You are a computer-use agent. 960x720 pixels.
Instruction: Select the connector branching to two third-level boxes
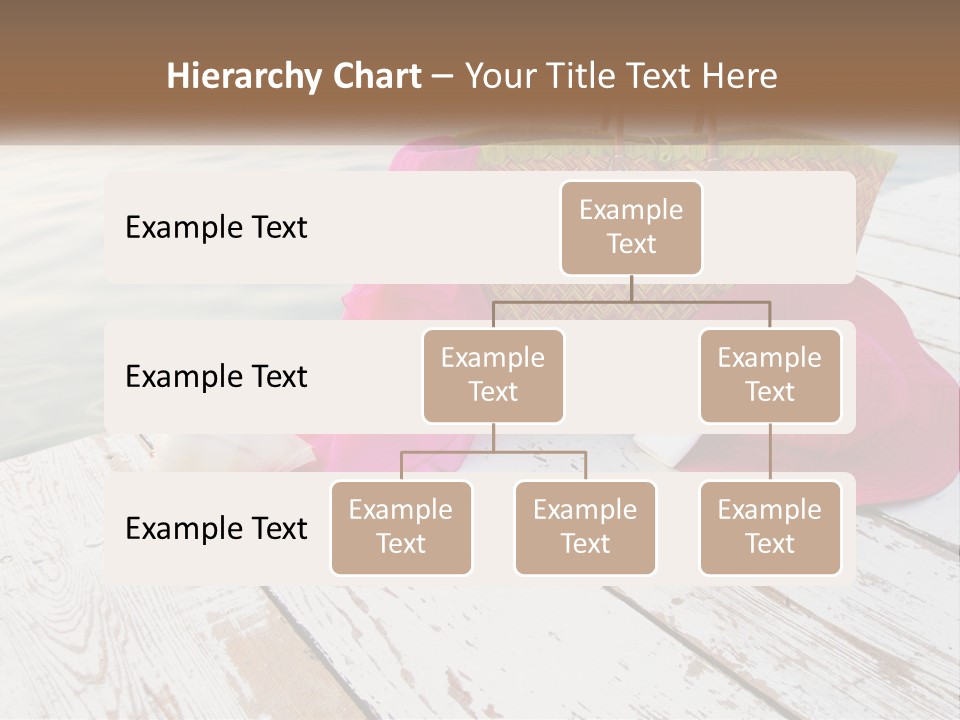tap(493, 452)
